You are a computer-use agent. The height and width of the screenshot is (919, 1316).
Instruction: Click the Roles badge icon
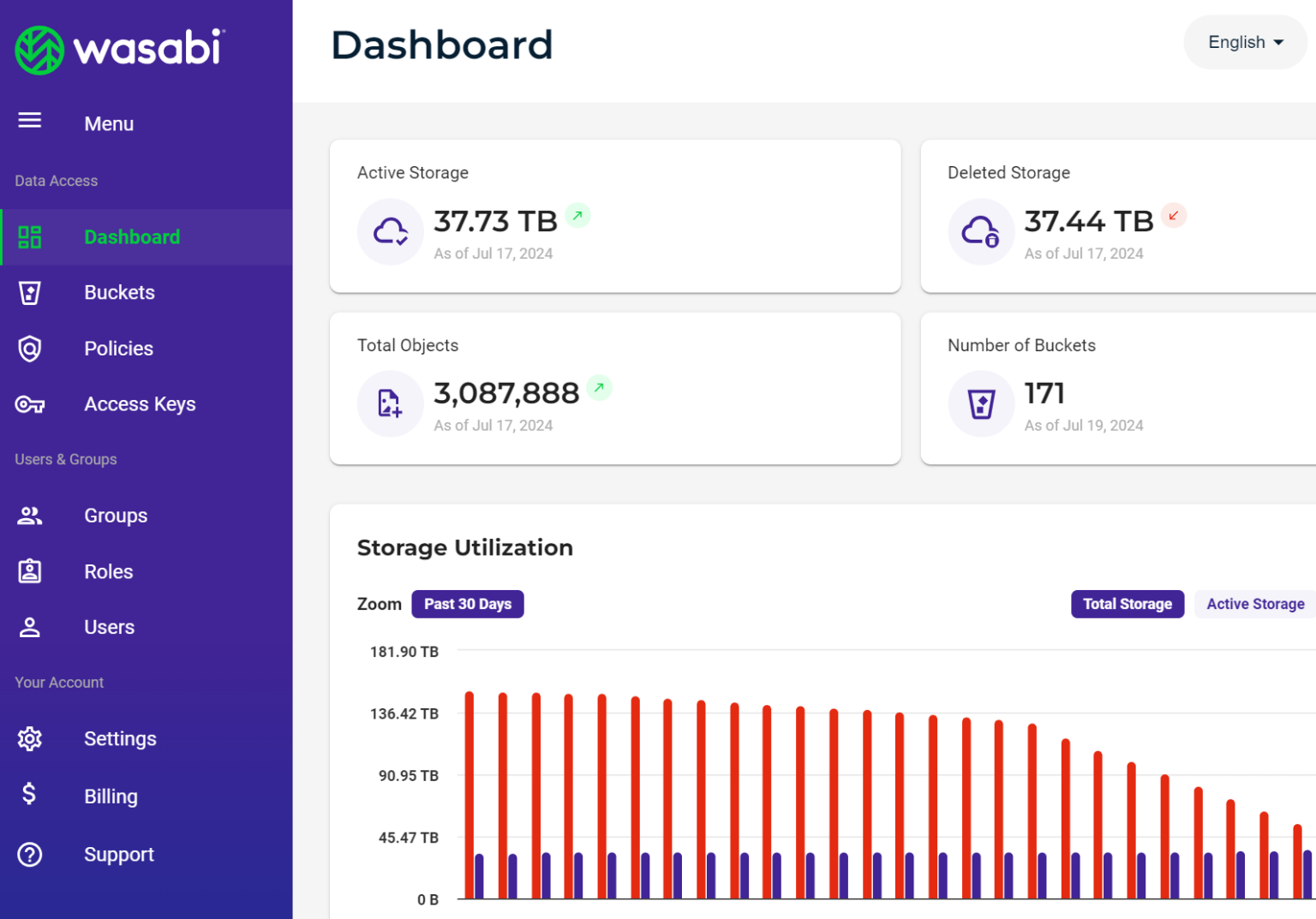(x=30, y=571)
